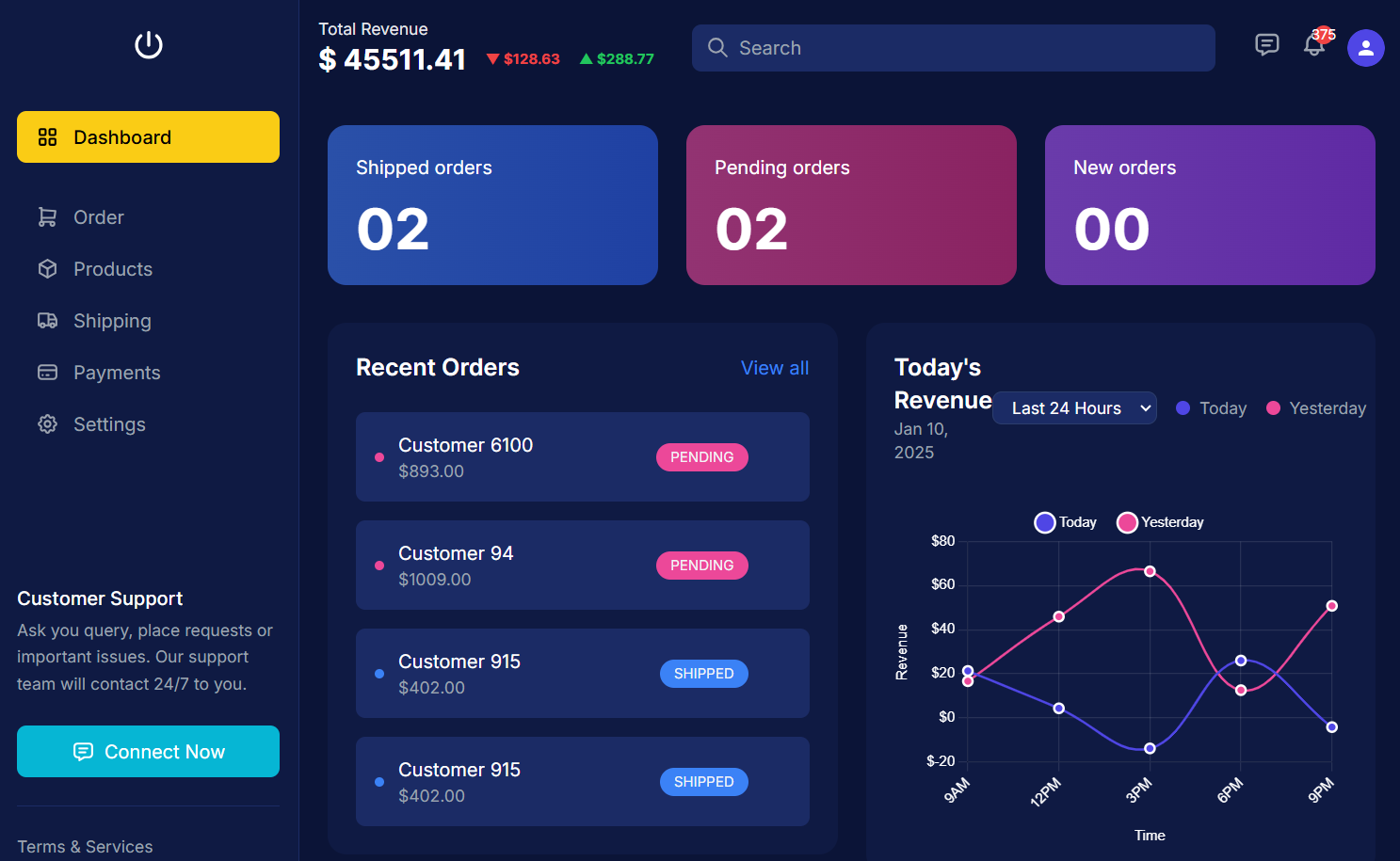Click the Payments card icon
1400x861 pixels.
(47, 373)
